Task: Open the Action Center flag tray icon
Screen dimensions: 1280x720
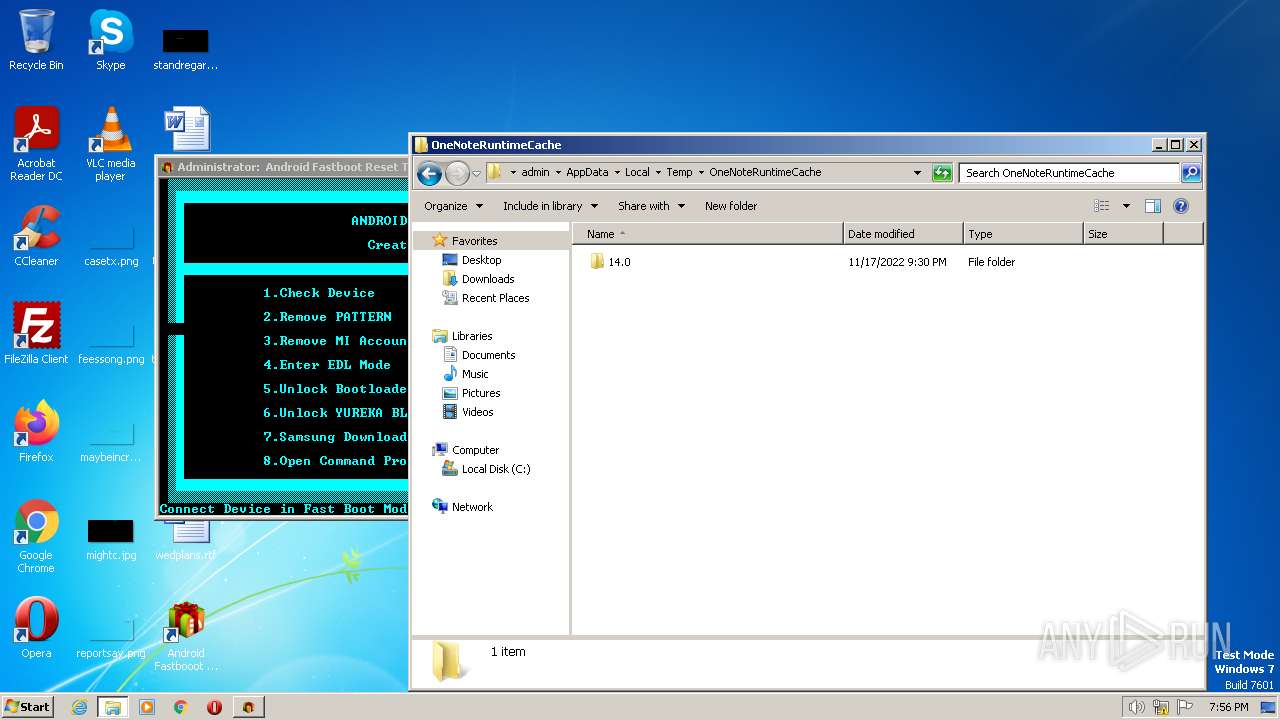Action: pos(1187,707)
